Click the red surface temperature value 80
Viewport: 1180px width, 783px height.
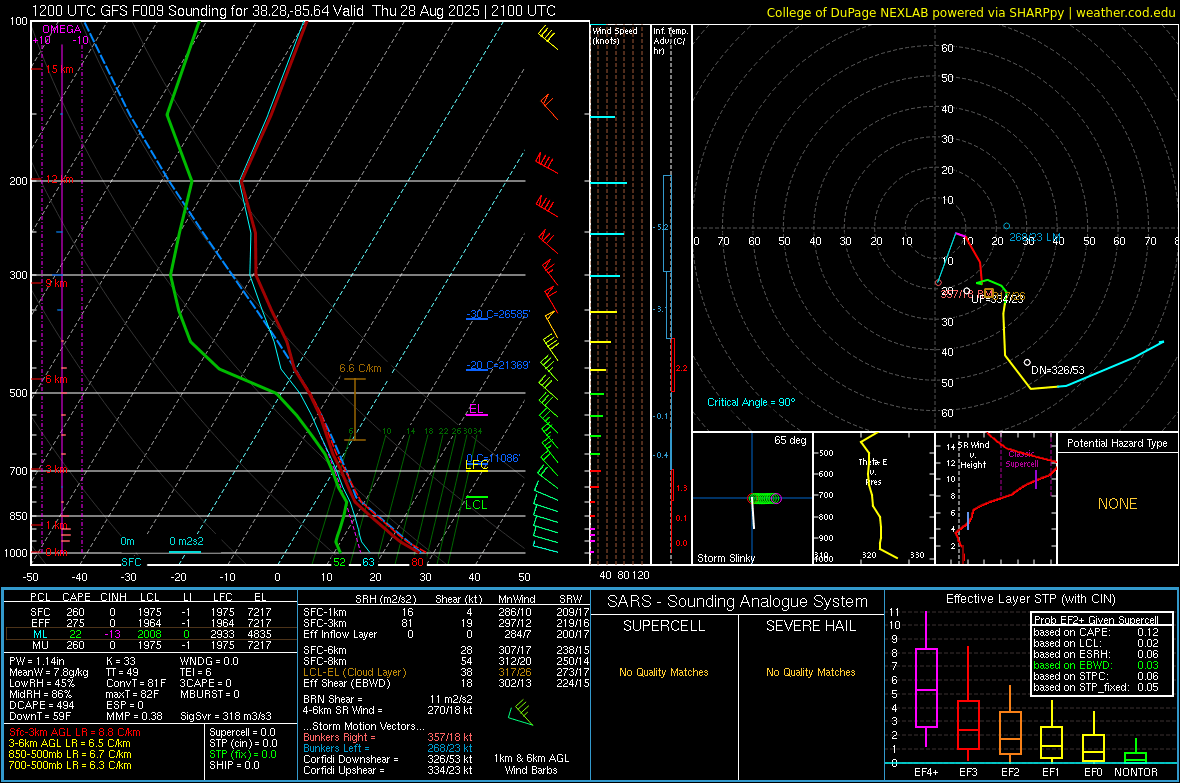417,562
